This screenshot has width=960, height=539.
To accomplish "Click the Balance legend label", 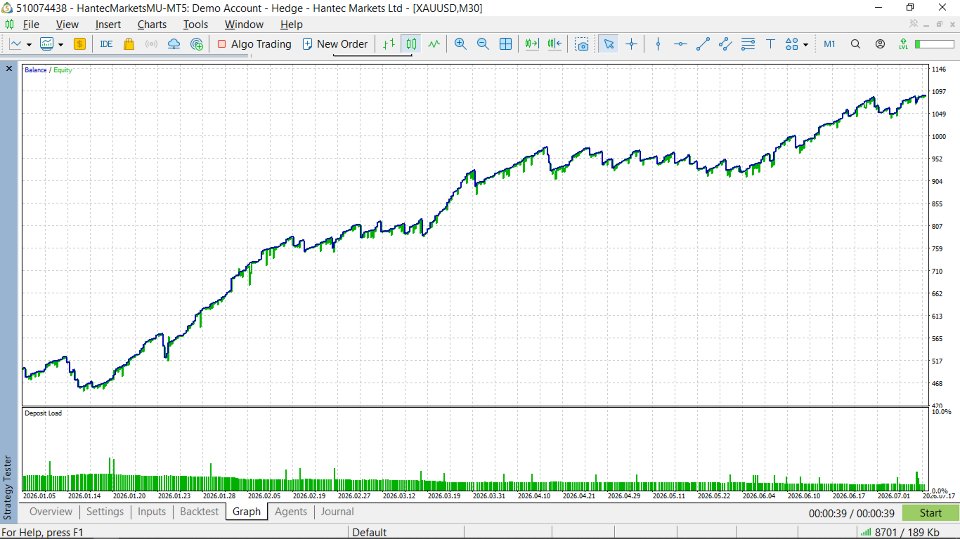I will 36,70.
